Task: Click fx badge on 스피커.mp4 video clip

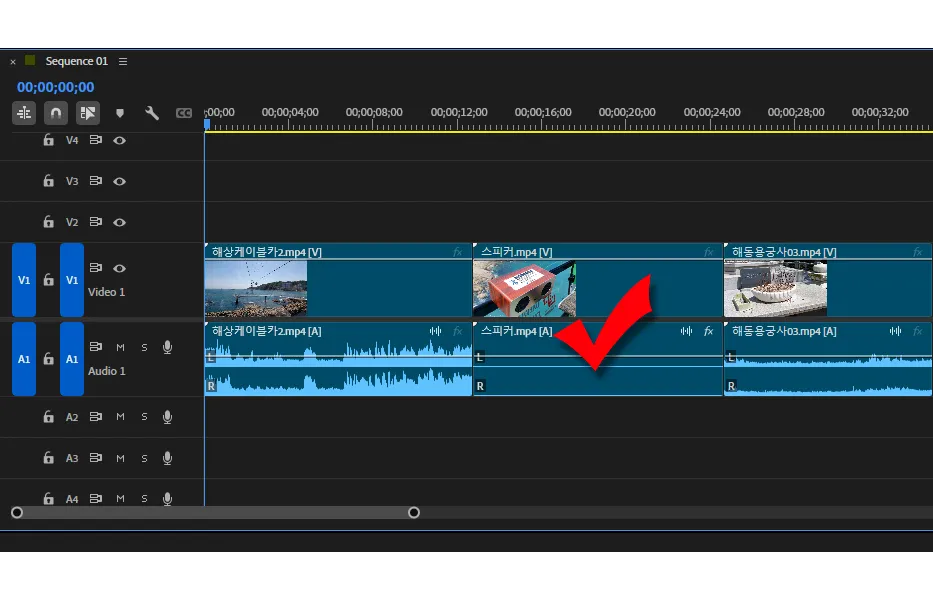Action: tap(708, 252)
